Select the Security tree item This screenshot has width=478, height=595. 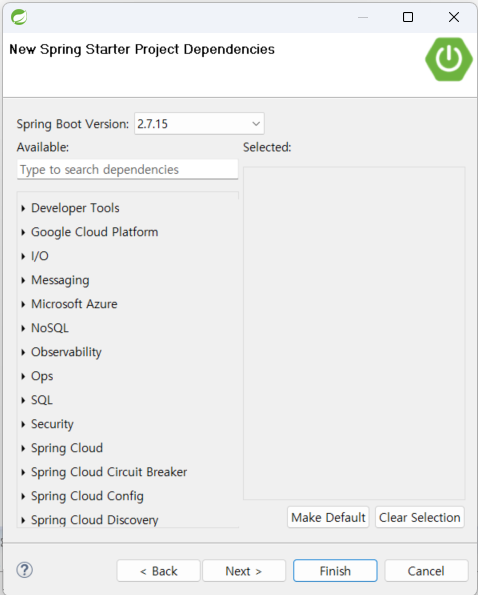52,424
